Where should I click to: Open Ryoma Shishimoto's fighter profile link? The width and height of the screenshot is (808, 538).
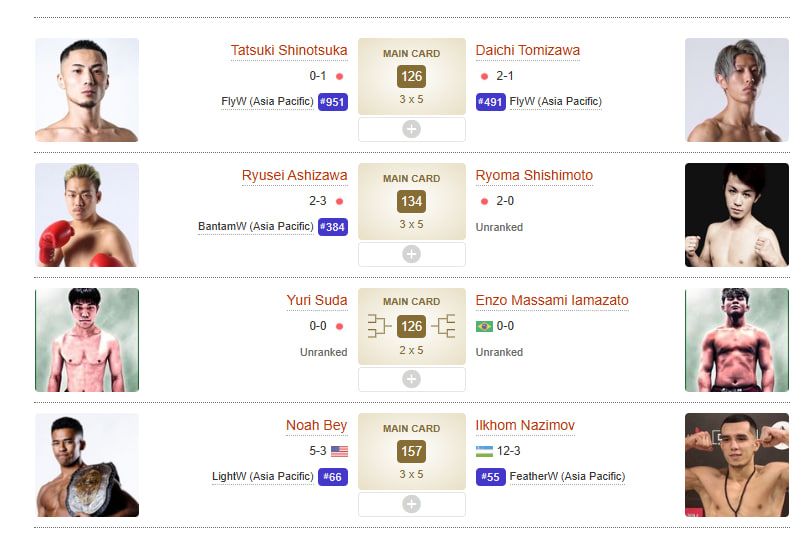(x=534, y=175)
